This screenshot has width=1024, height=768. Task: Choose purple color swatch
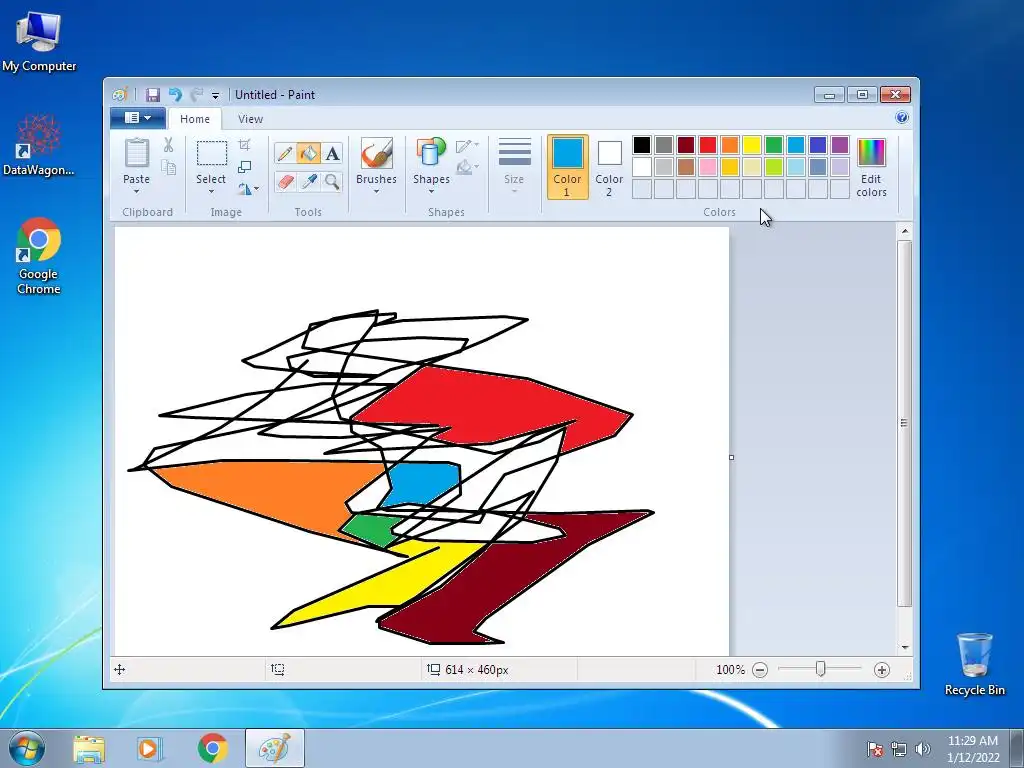(840, 144)
